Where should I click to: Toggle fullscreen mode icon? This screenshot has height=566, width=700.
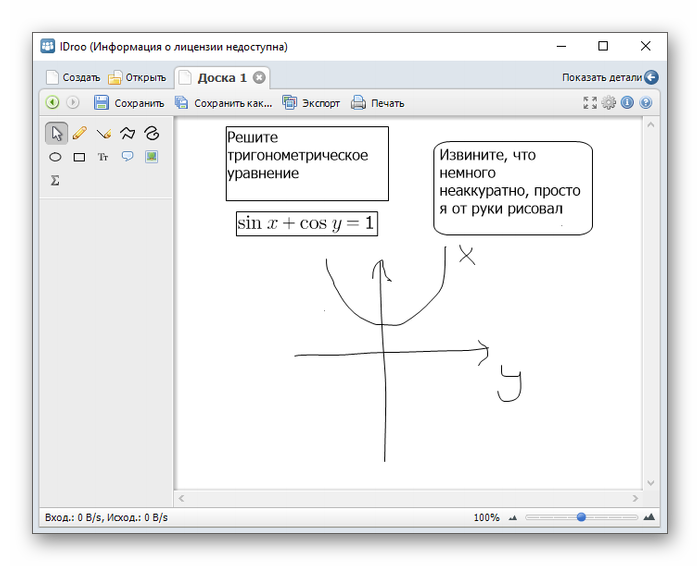coord(590,103)
